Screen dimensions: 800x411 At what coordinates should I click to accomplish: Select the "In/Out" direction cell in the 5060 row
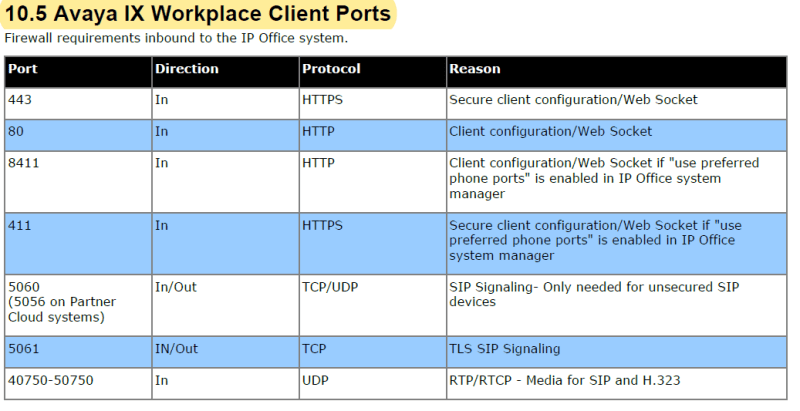point(225,305)
